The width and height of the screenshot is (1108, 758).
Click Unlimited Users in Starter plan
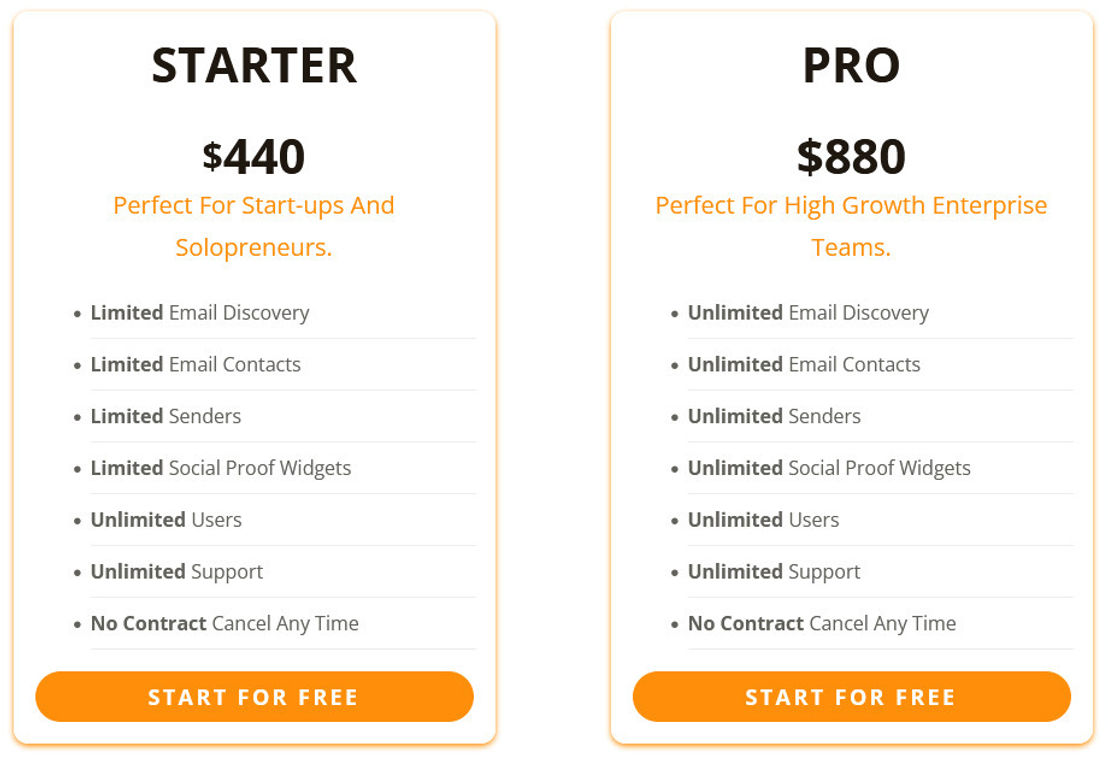166,520
